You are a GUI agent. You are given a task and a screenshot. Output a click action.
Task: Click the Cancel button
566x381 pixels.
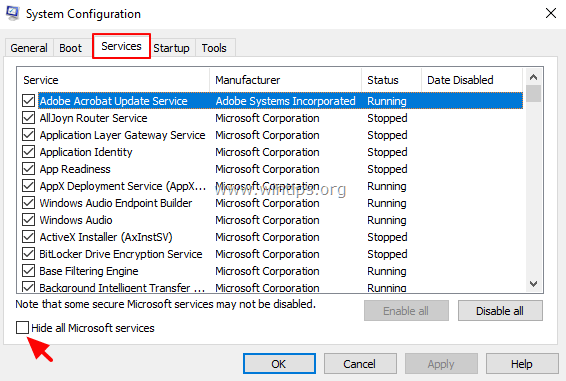360,364
